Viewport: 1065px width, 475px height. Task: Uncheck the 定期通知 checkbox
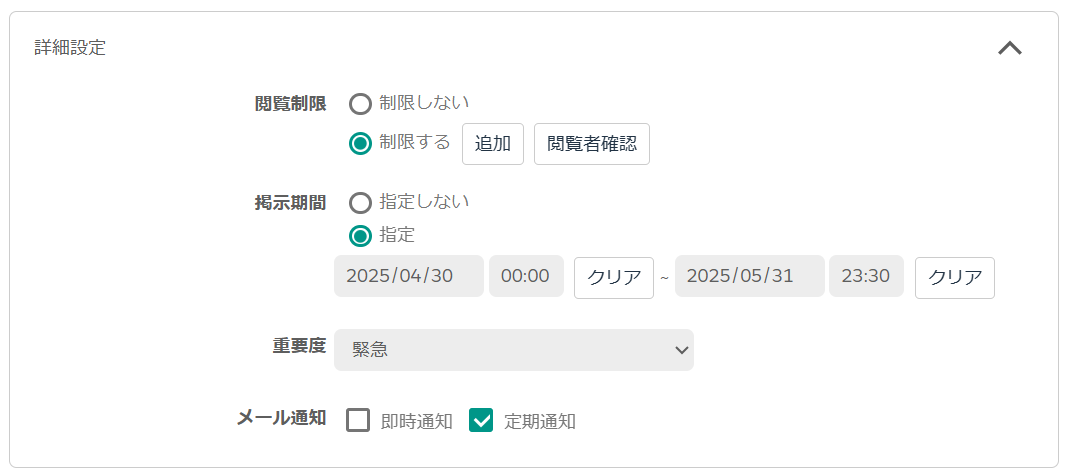481,421
